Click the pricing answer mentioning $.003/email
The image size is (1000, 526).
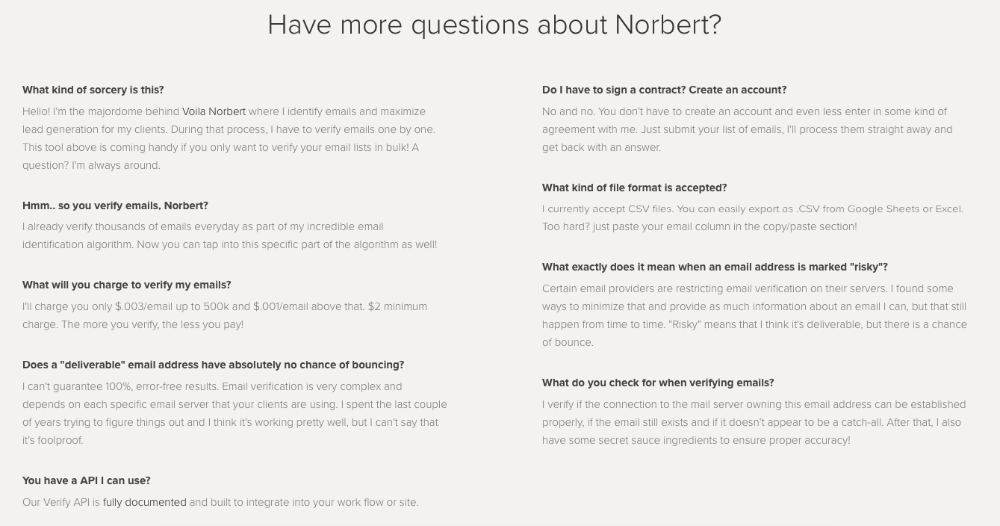tap(224, 316)
